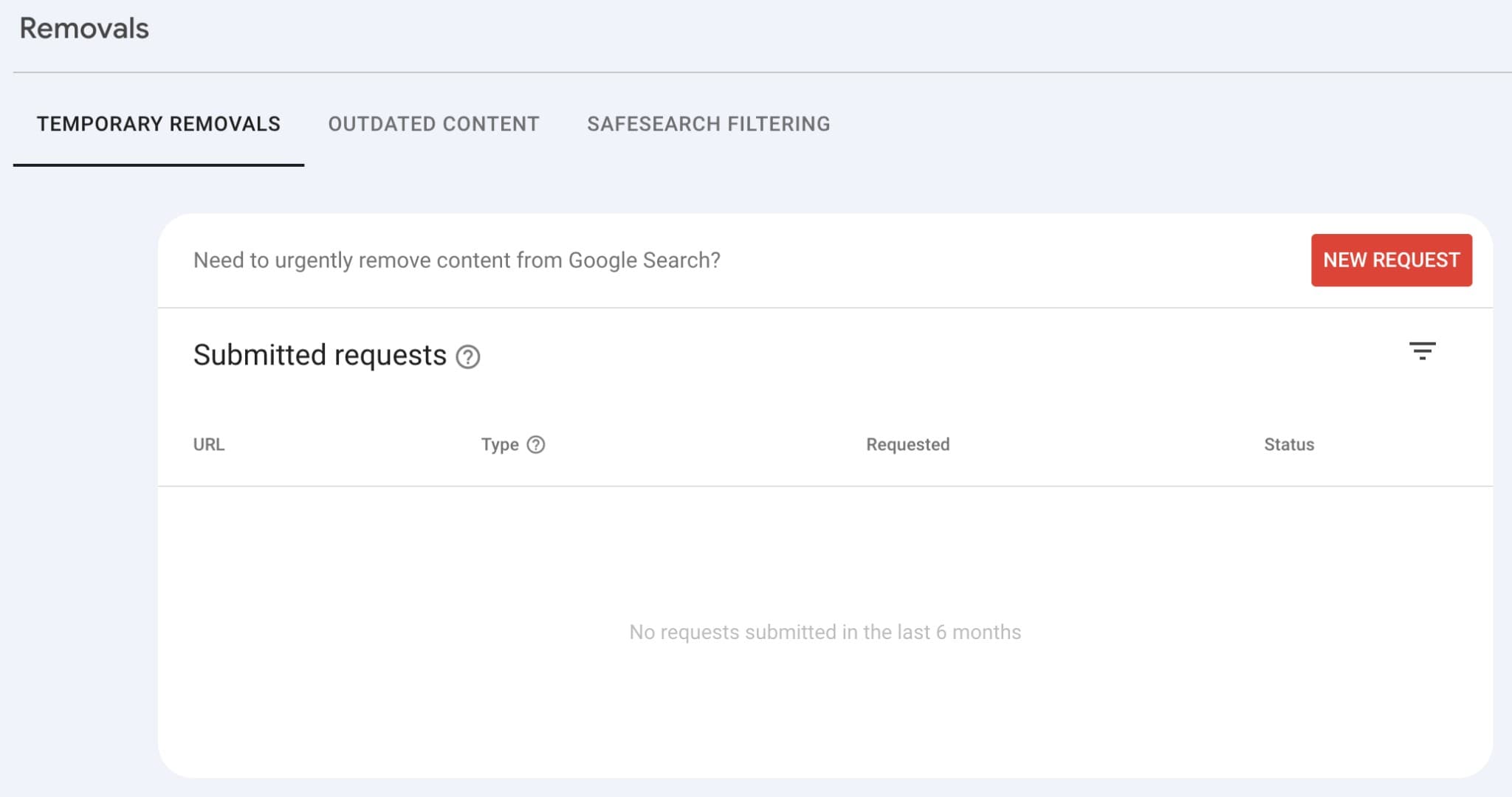Click the Type column header
1512x797 pixels.
click(502, 444)
